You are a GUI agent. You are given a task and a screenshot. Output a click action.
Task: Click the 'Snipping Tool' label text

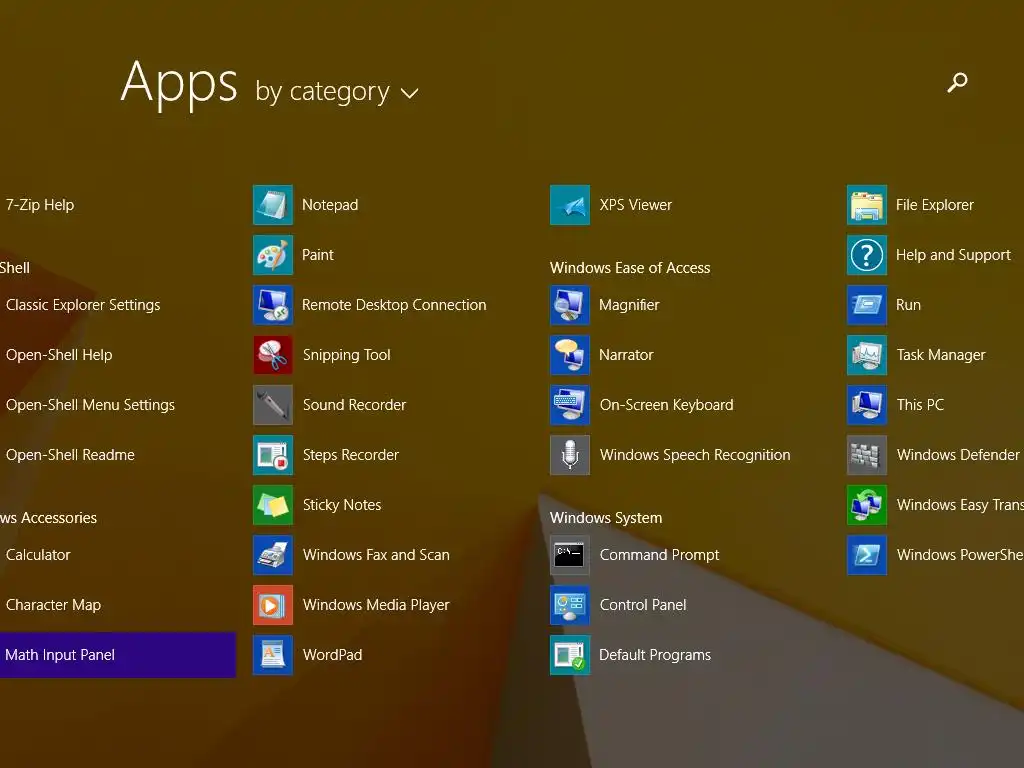tap(347, 355)
